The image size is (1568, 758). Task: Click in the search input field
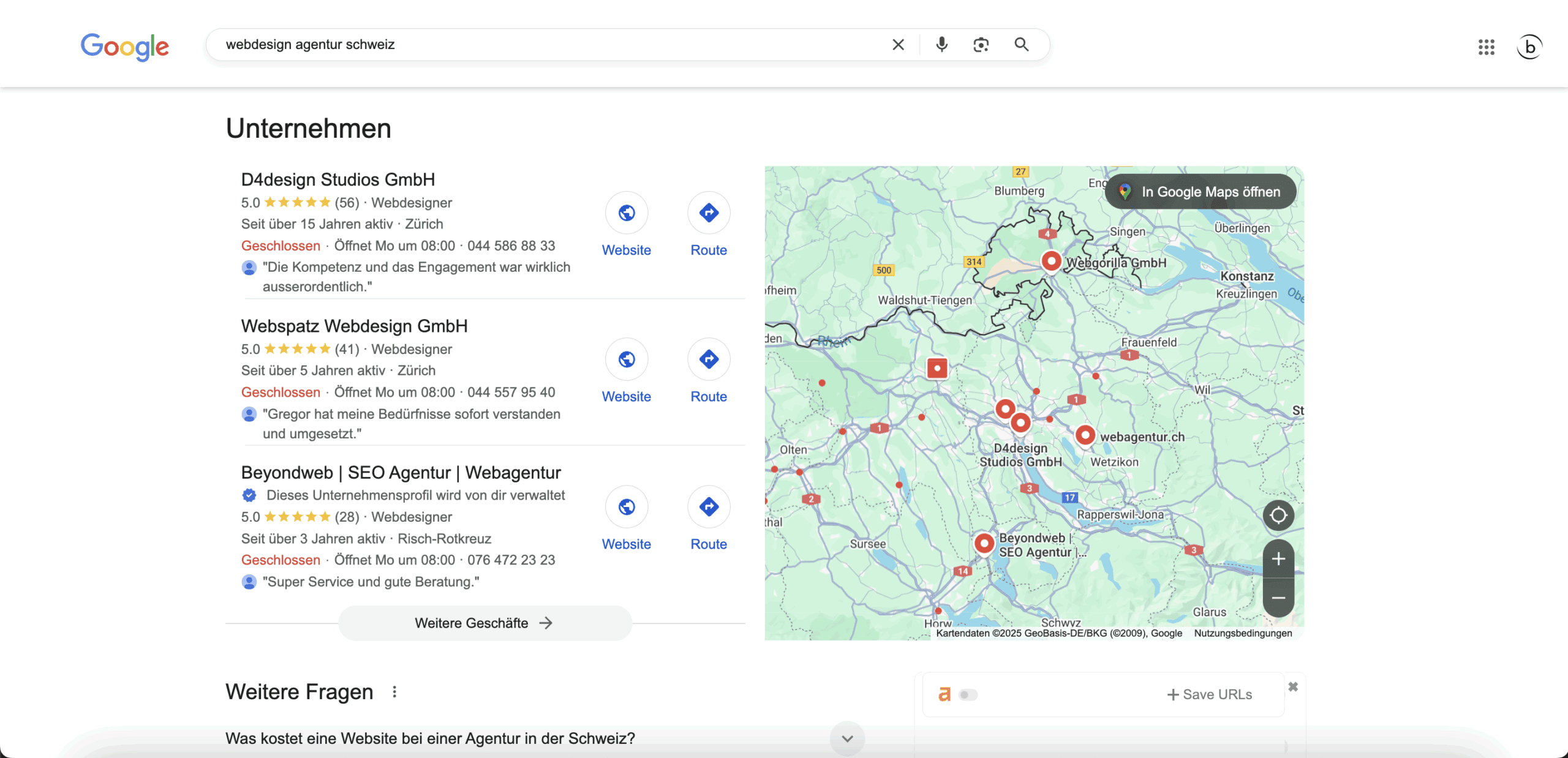[x=551, y=45]
